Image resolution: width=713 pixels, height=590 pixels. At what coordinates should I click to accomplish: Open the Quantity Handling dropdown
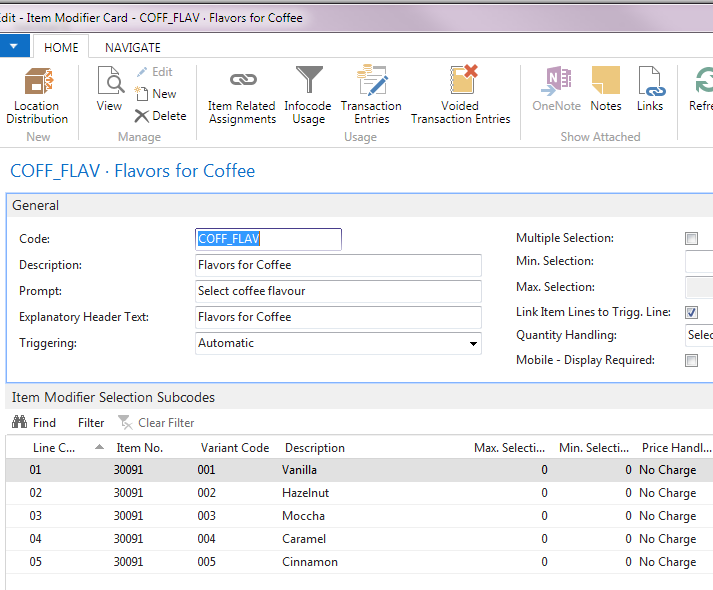tap(699, 336)
